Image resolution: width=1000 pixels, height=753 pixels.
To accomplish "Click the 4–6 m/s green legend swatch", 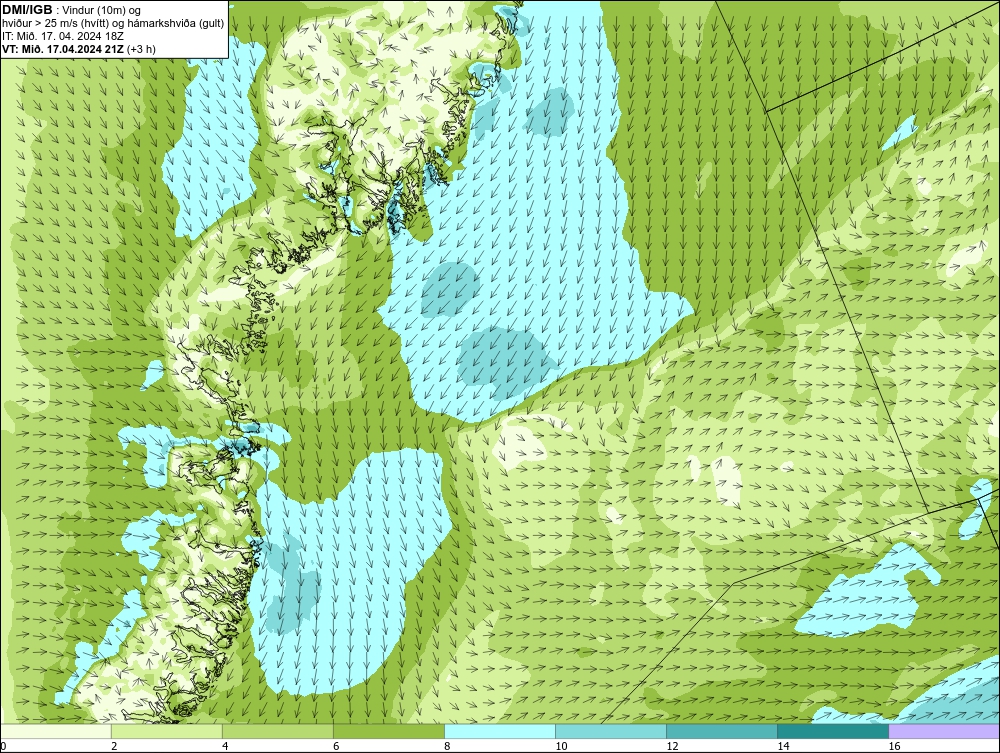I will (x=278, y=731).
